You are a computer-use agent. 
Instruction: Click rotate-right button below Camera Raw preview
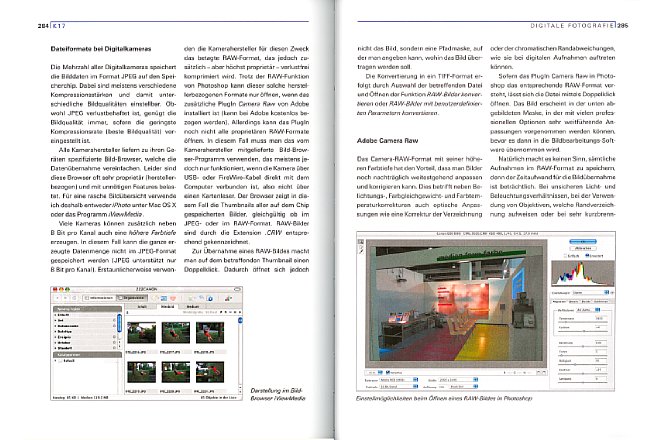pyautogui.click(x=544, y=372)
